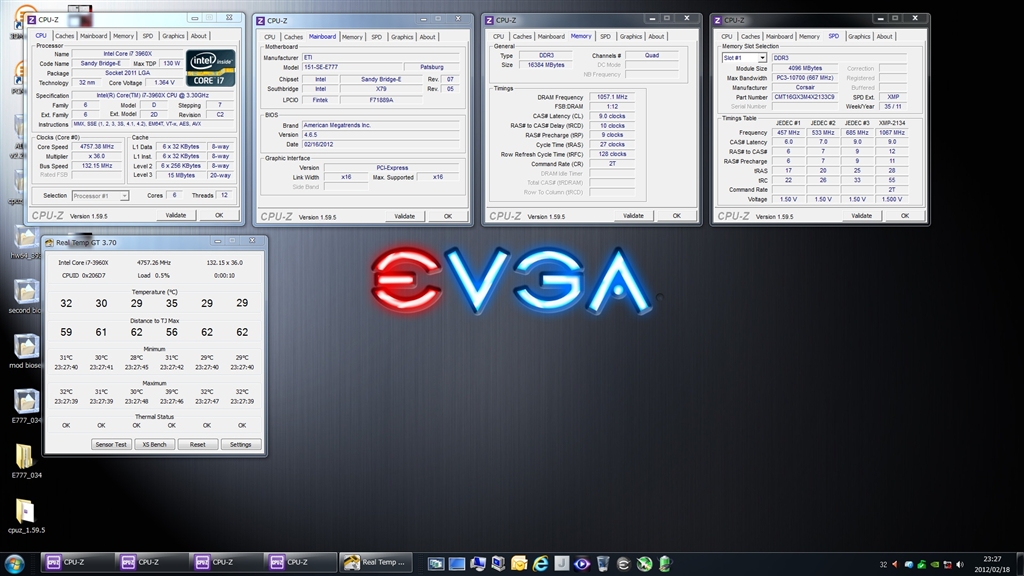The image size is (1024, 576).
Task: Launch Internet Explorer from the taskbar
Action: pyautogui.click(x=540, y=564)
